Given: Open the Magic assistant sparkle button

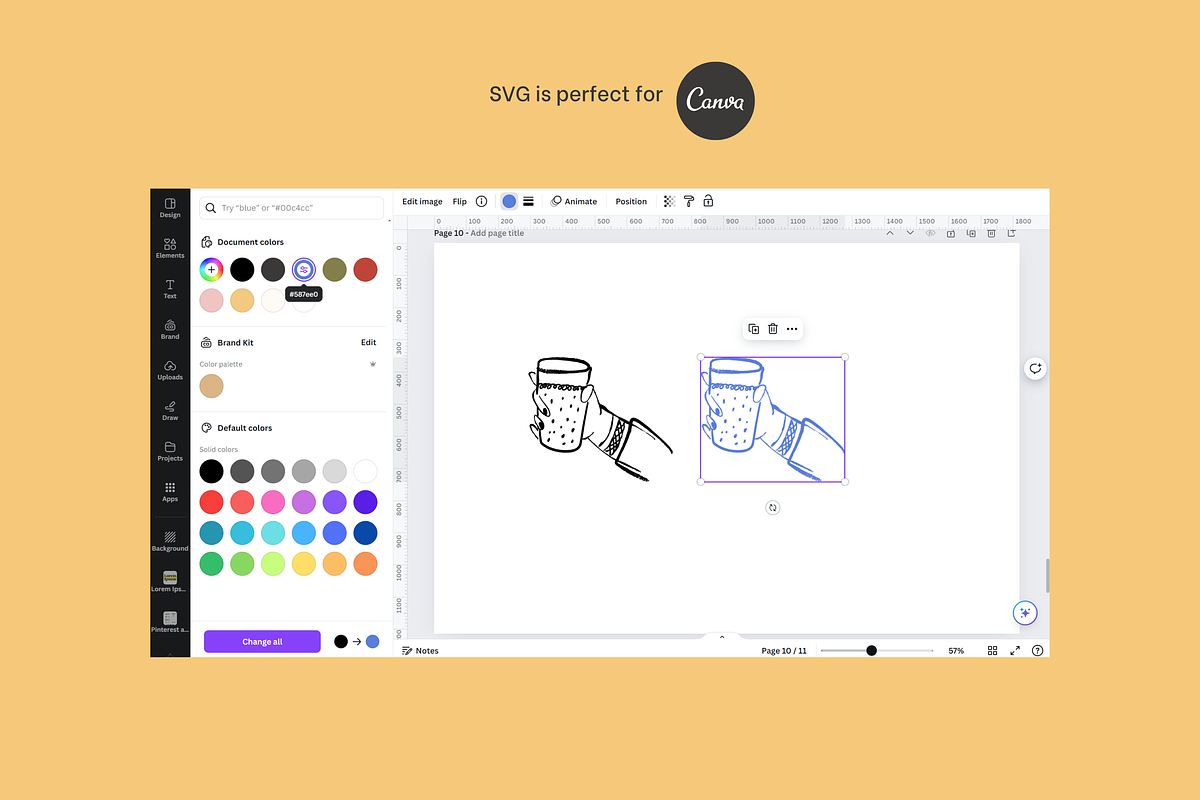Looking at the screenshot, I should pos(1024,613).
